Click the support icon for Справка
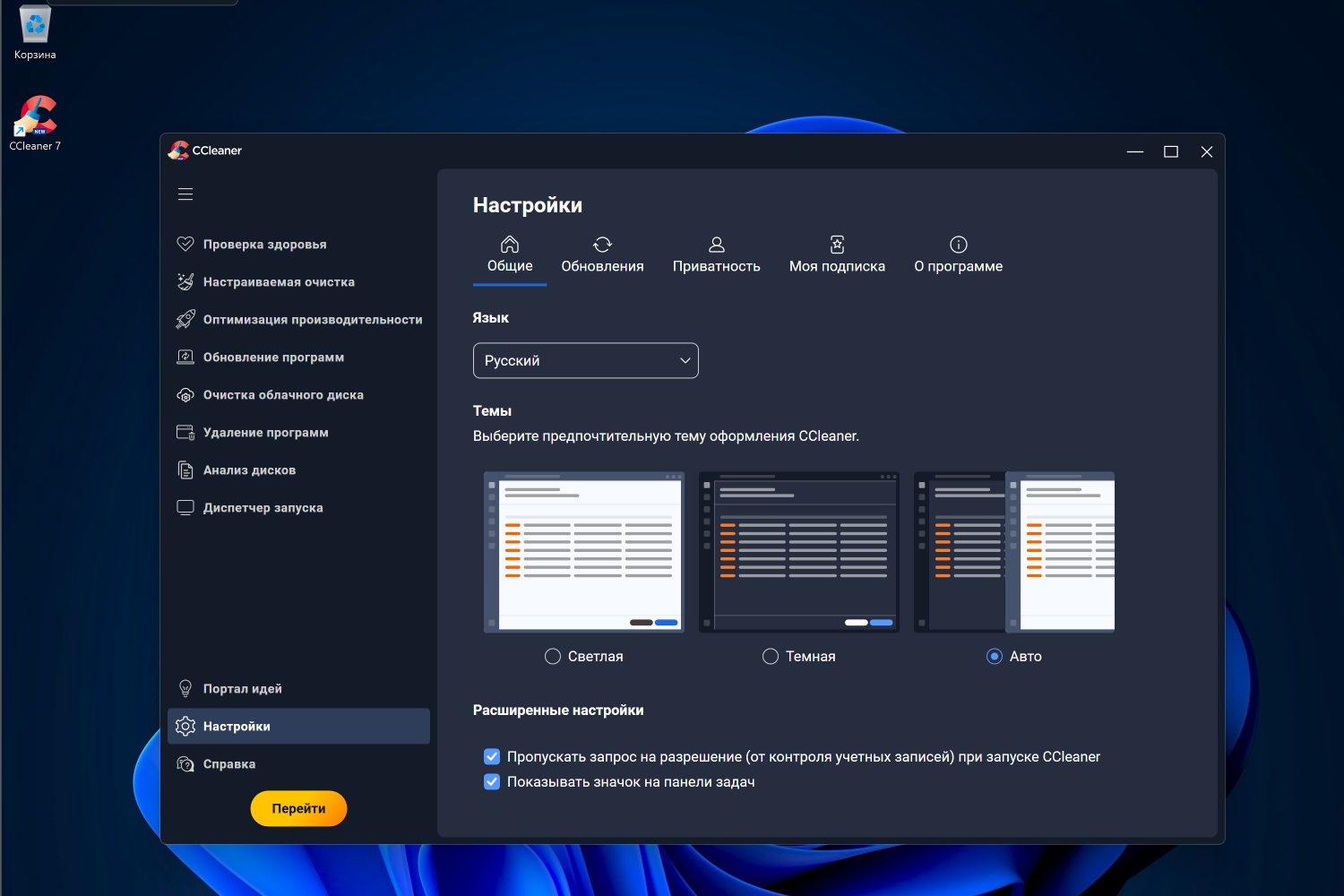Viewport: 1344px width, 896px height. click(185, 763)
